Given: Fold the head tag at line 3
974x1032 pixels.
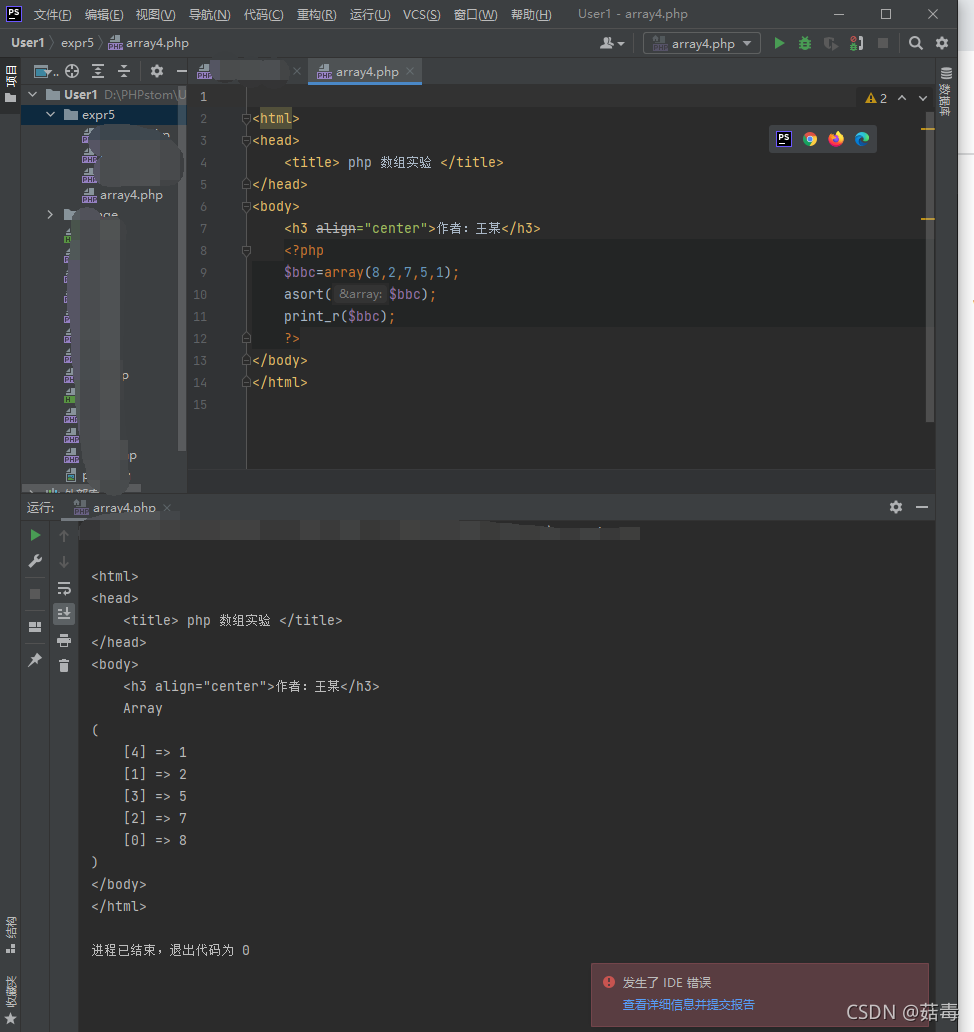Looking at the screenshot, I should 246,140.
